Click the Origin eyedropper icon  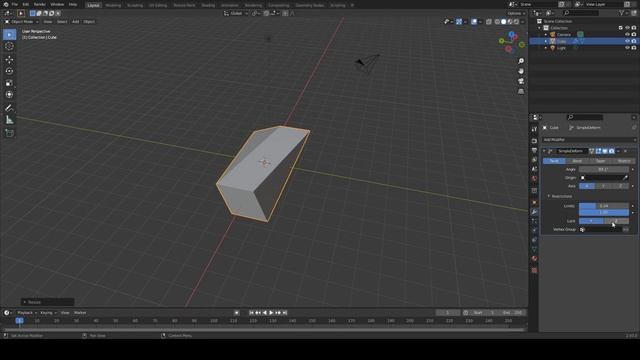tap(625, 178)
